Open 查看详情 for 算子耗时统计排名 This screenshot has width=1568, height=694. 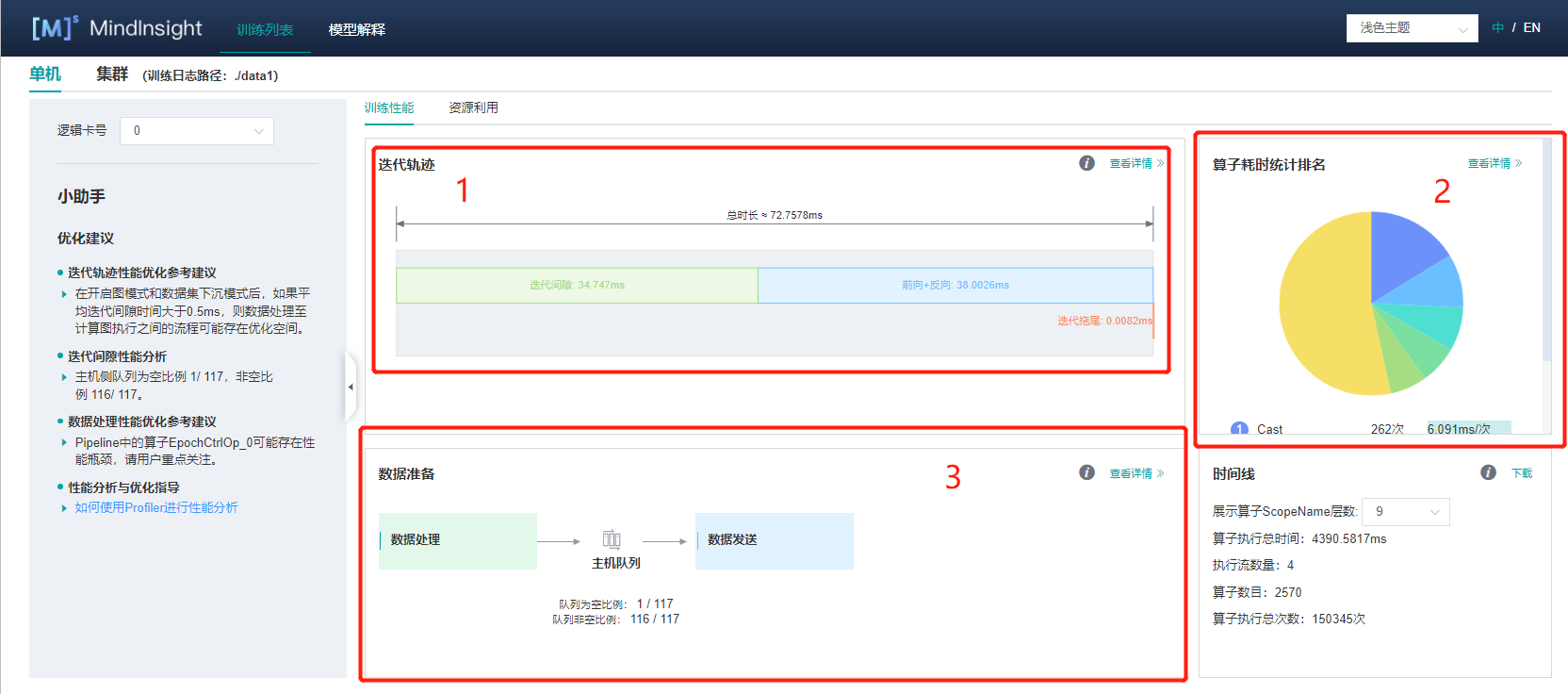[x=1494, y=163]
